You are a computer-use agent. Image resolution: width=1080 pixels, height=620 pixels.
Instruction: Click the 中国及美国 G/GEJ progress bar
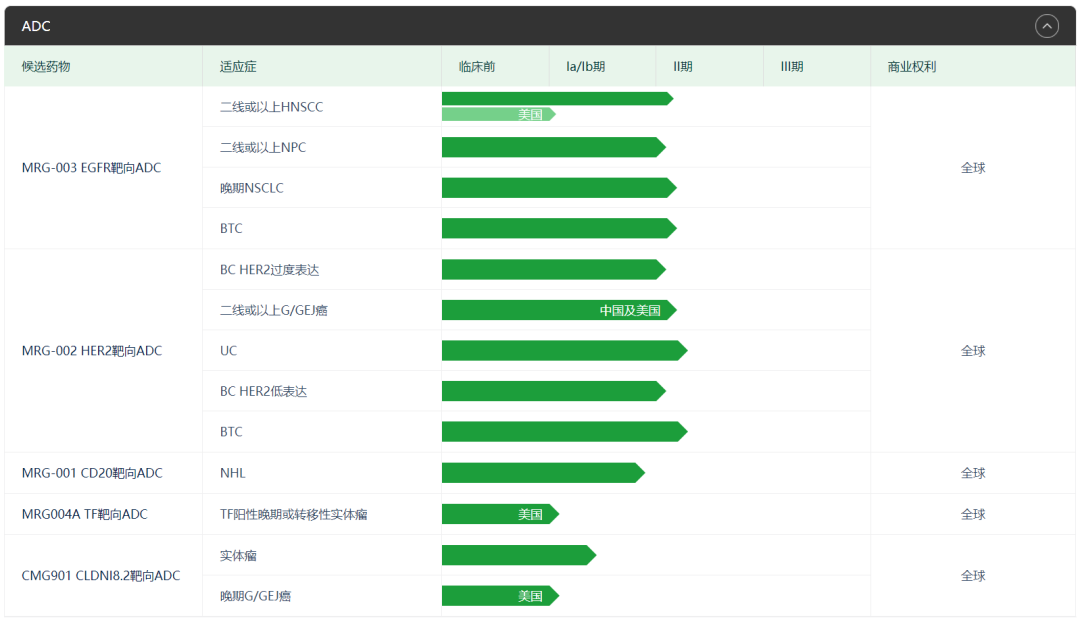[x=559, y=310]
